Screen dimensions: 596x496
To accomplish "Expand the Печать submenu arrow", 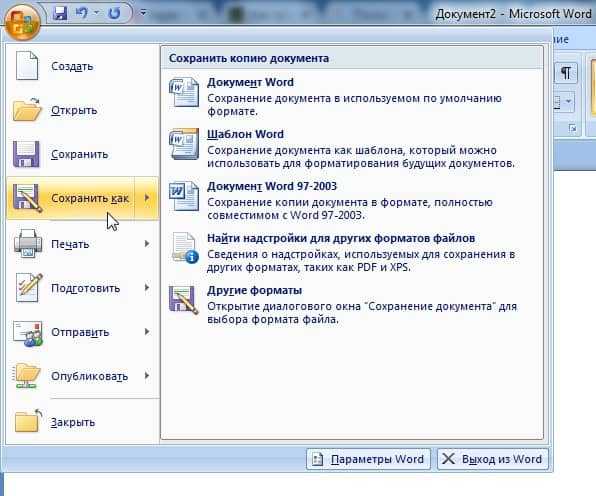I will 147,244.
